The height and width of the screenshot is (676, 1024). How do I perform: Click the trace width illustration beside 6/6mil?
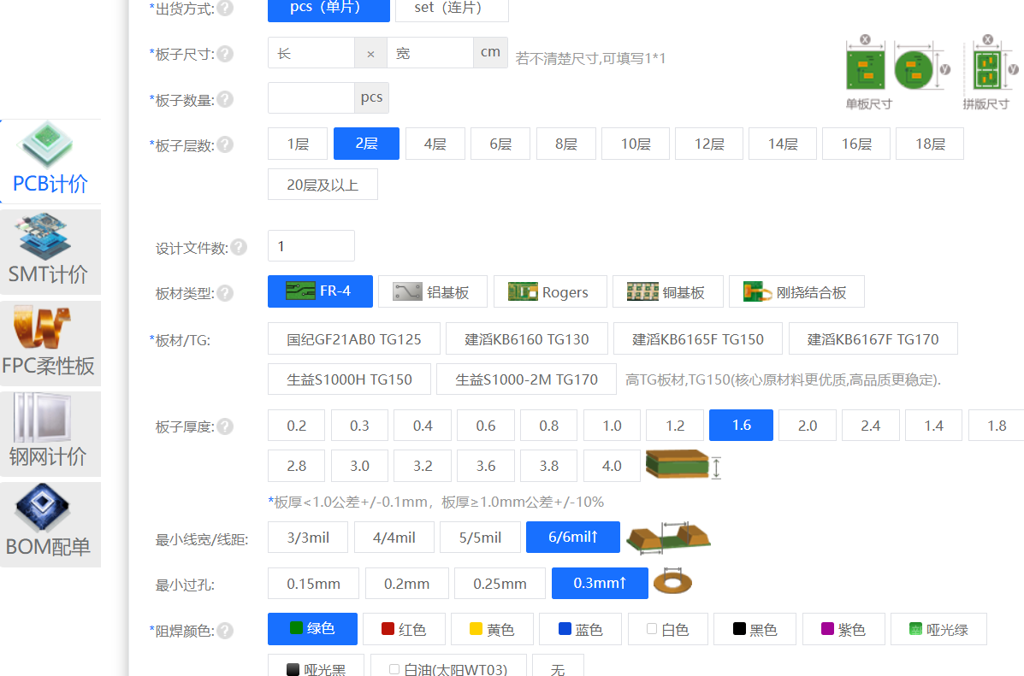click(668, 537)
